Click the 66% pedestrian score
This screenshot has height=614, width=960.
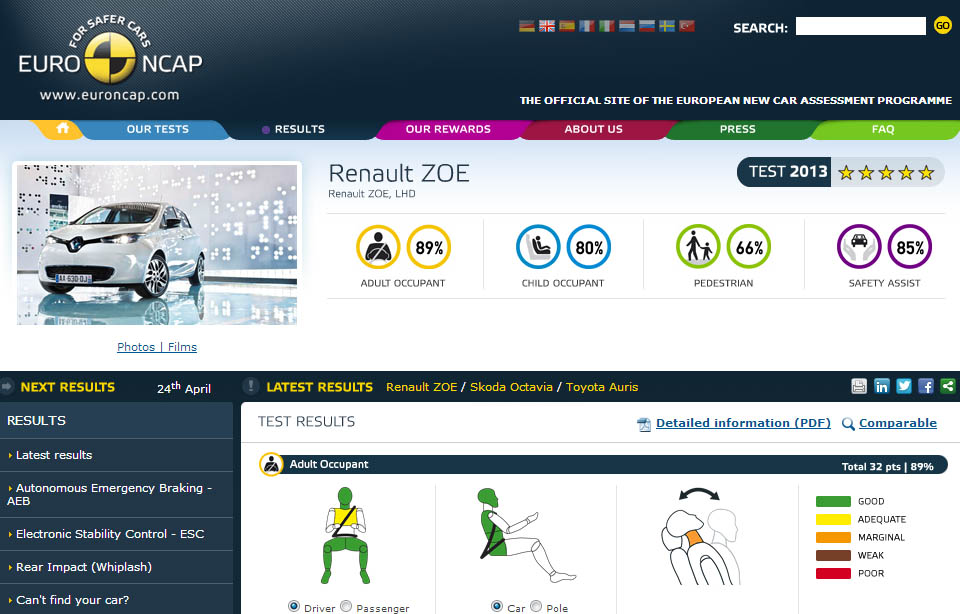point(749,247)
